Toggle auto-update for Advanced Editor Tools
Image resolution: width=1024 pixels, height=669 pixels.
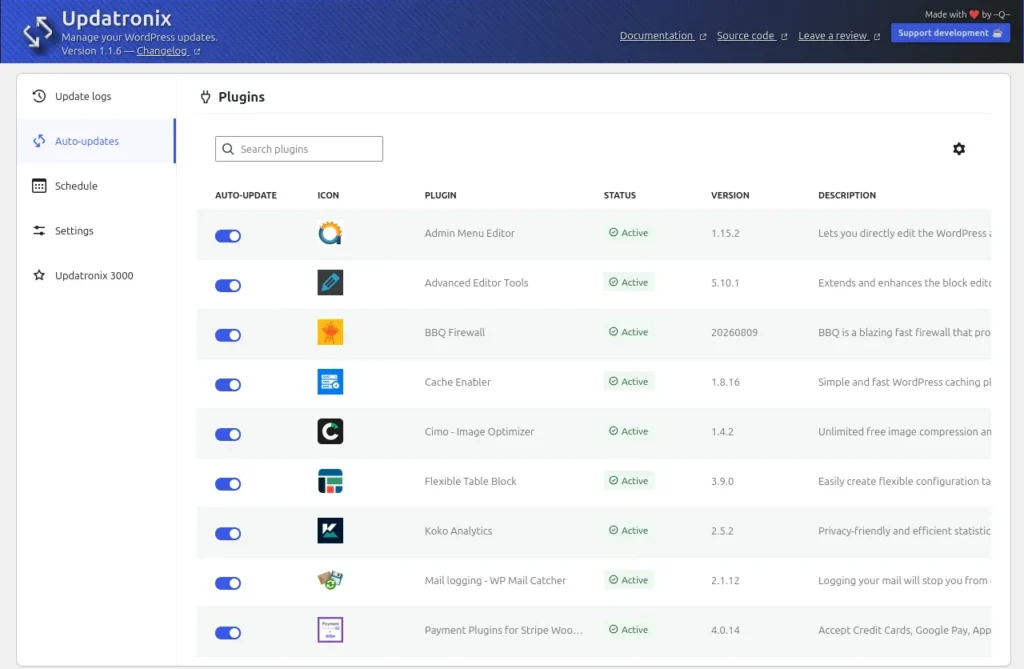coord(228,286)
